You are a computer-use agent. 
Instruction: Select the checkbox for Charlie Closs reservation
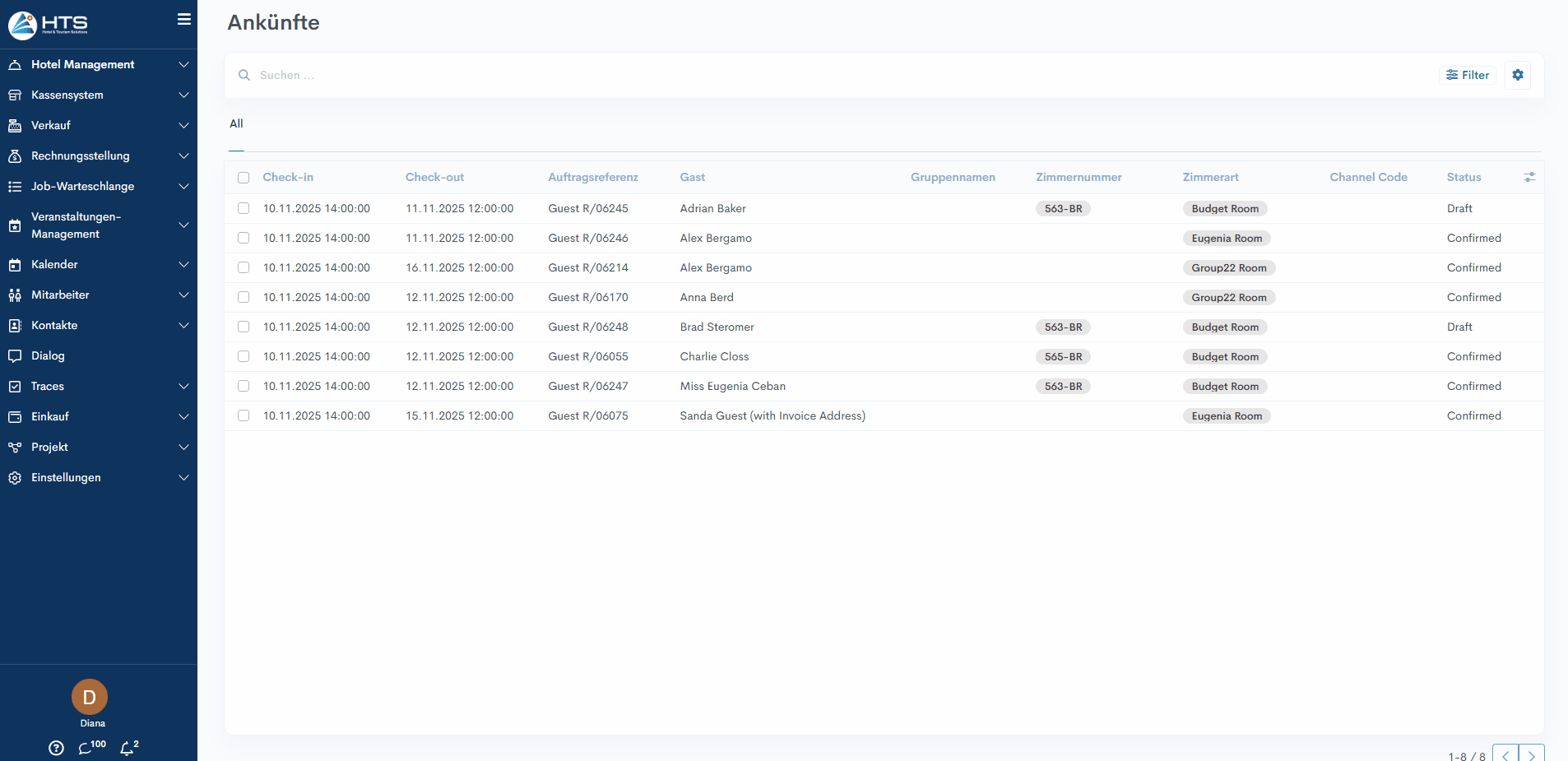pyautogui.click(x=244, y=356)
